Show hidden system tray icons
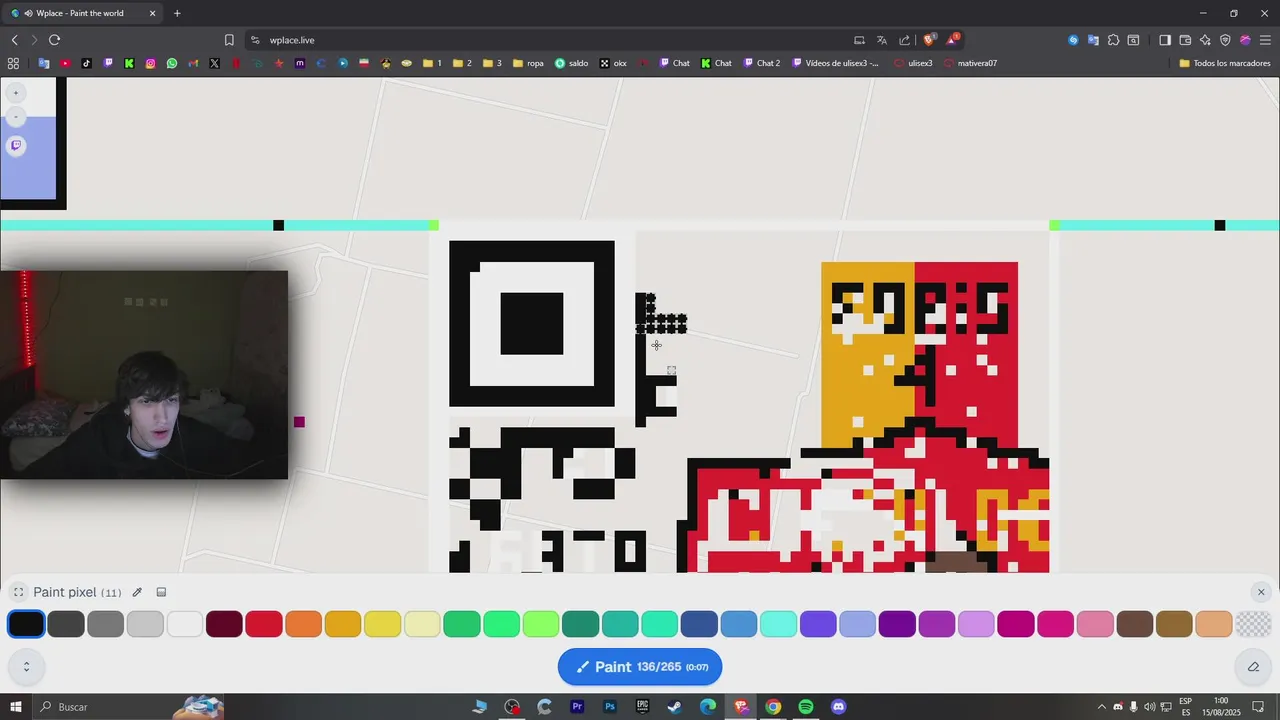Screen dimensions: 1280x720 tap(1102, 707)
